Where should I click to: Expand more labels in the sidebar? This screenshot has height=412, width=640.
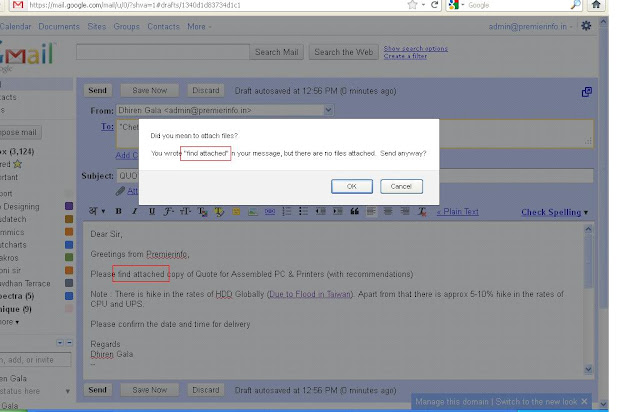point(9,322)
